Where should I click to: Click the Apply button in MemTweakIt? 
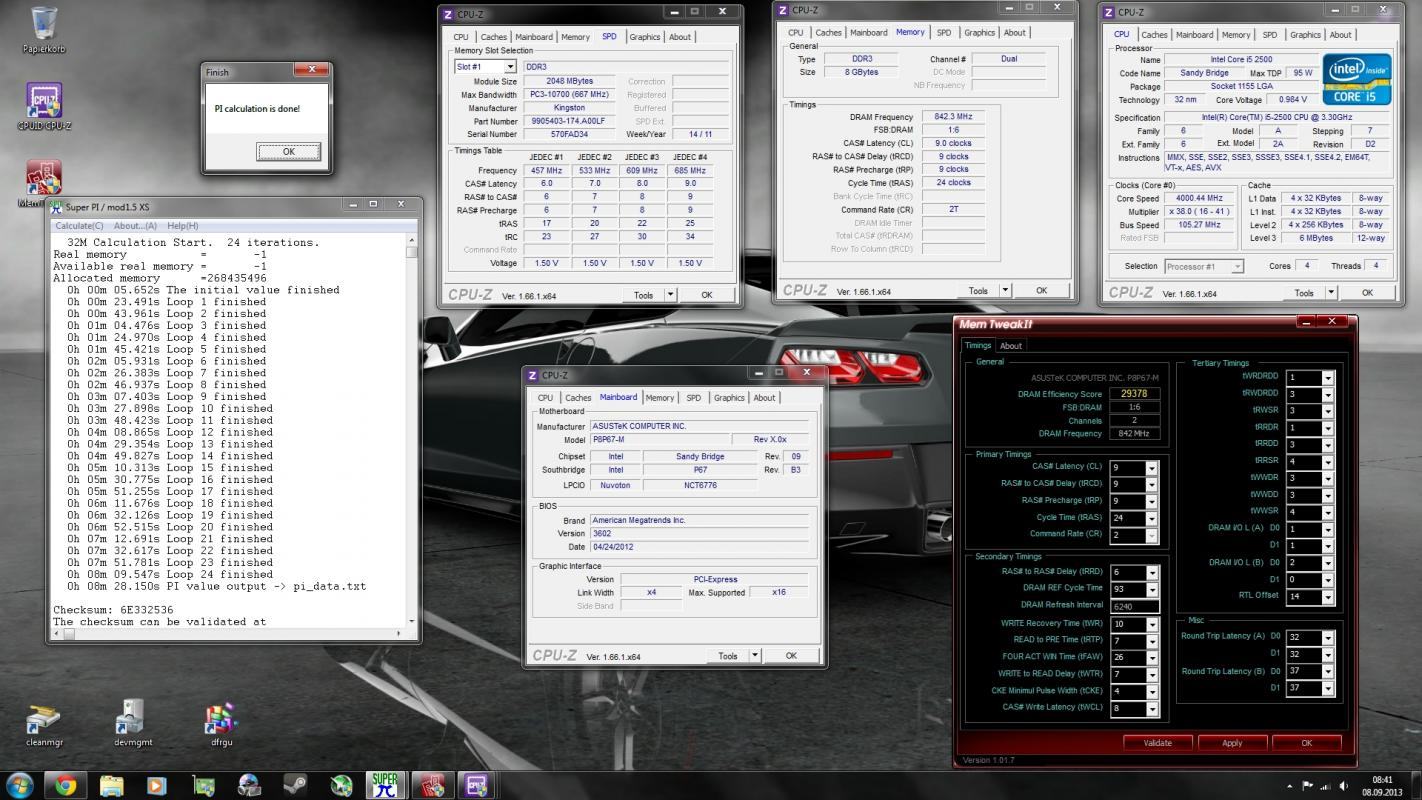pyautogui.click(x=1232, y=743)
